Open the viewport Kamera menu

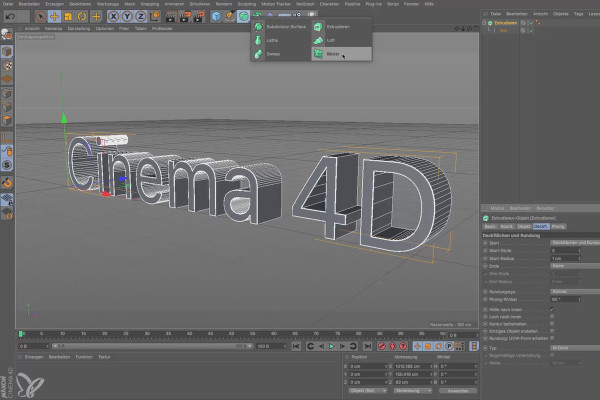pos(53,29)
